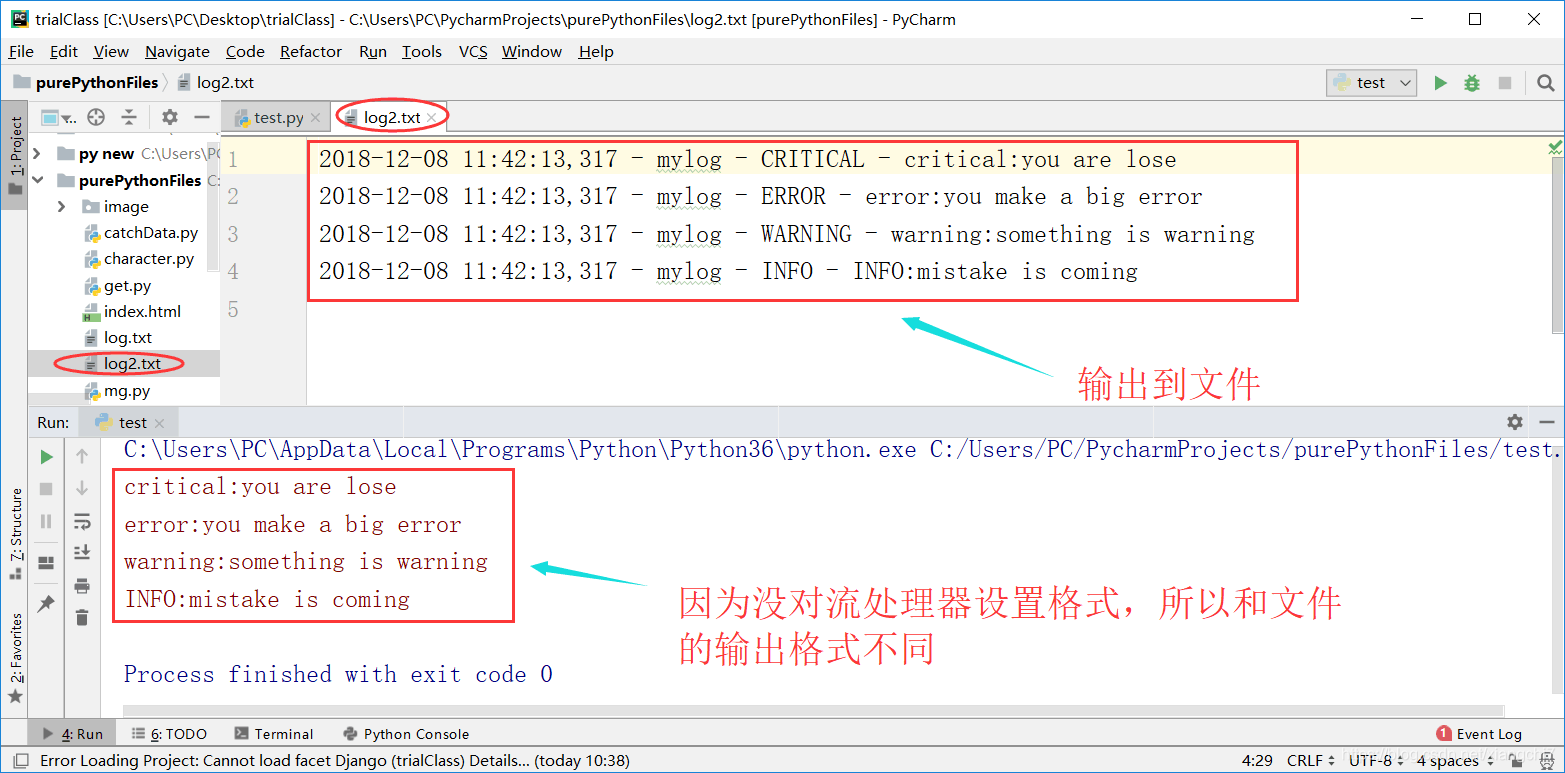Click the up arrow in Run panel
The width and height of the screenshot is (1565, 773).
tap(82, 457)
